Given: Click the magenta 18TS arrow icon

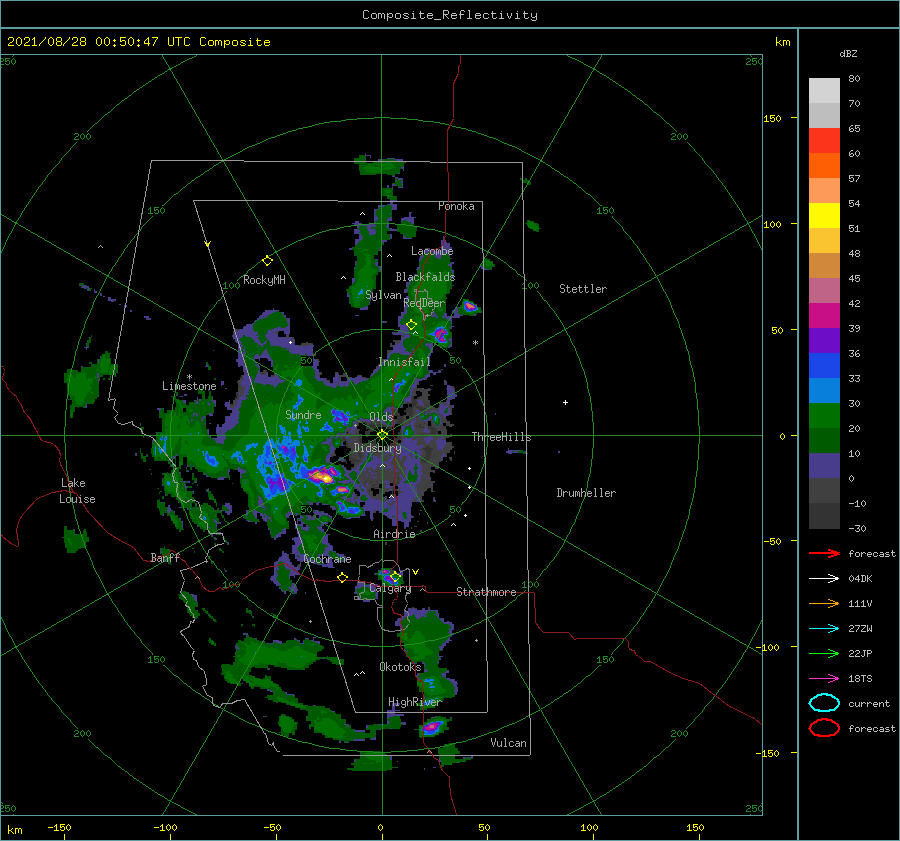Looking at the screenshot, I should [824, 679].
